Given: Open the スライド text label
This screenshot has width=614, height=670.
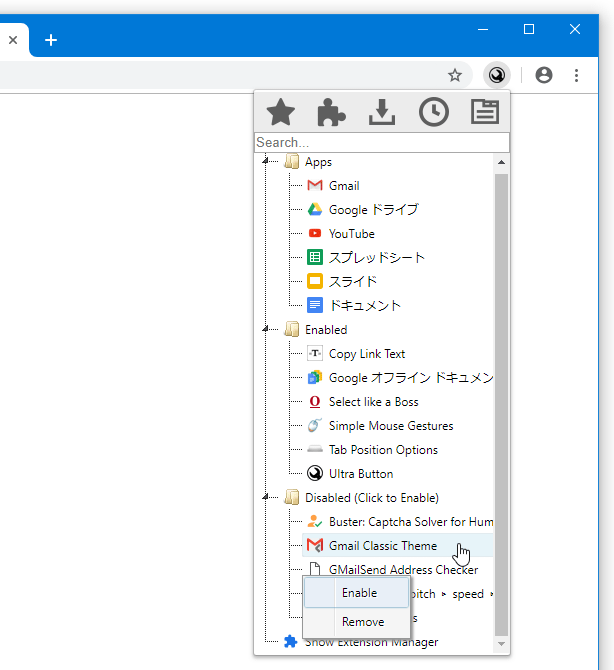Looking at the screenshot, I should tap(353, 282).
